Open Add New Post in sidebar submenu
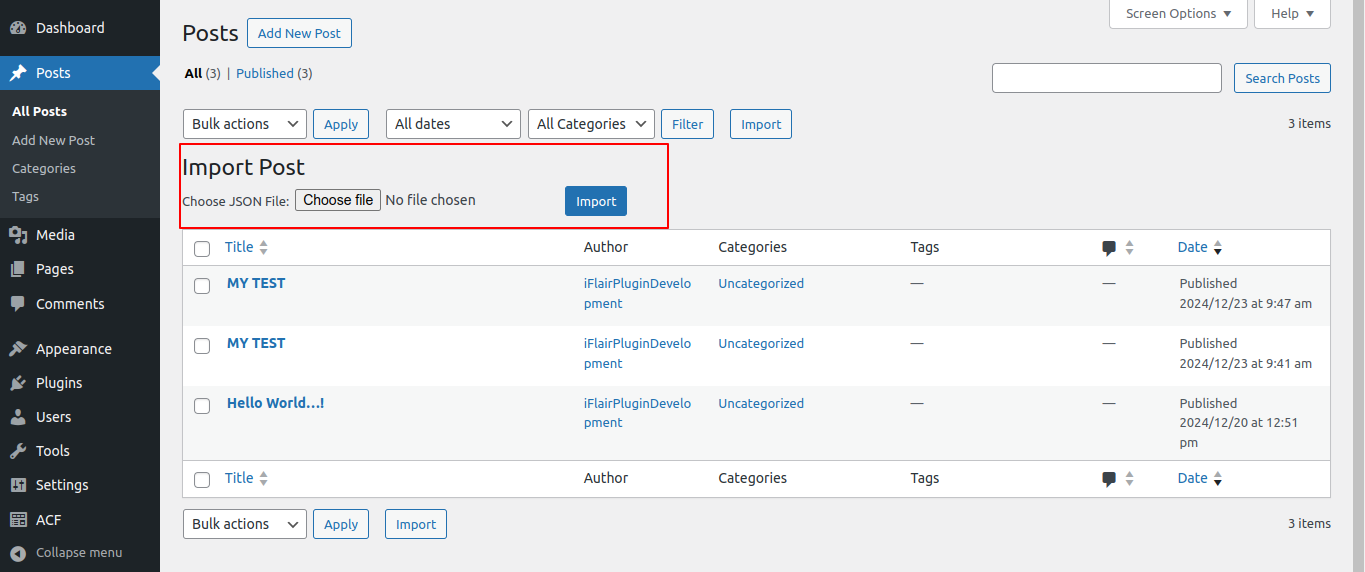Screen dimensions: 1365x572 point(54,140)
